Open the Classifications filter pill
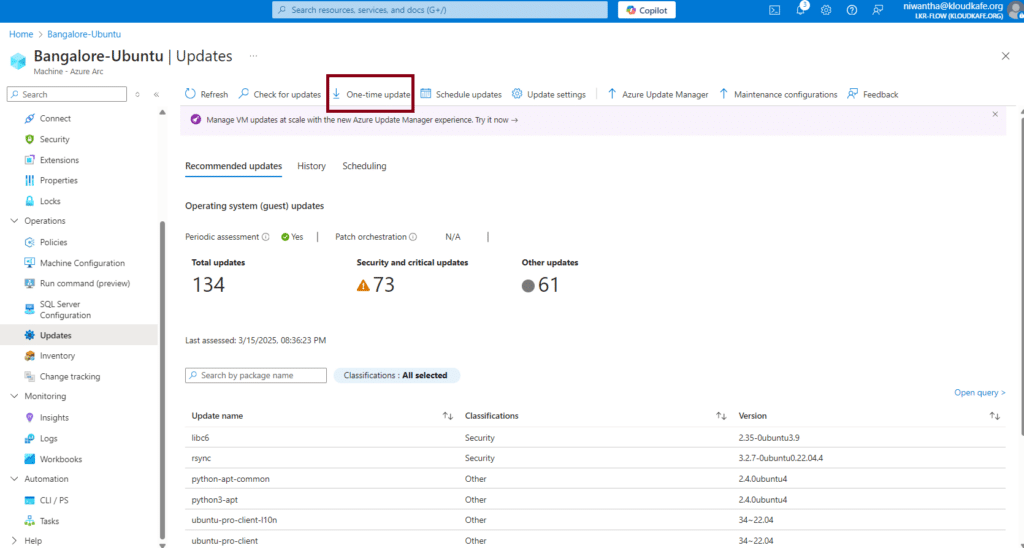 [396, 376]
